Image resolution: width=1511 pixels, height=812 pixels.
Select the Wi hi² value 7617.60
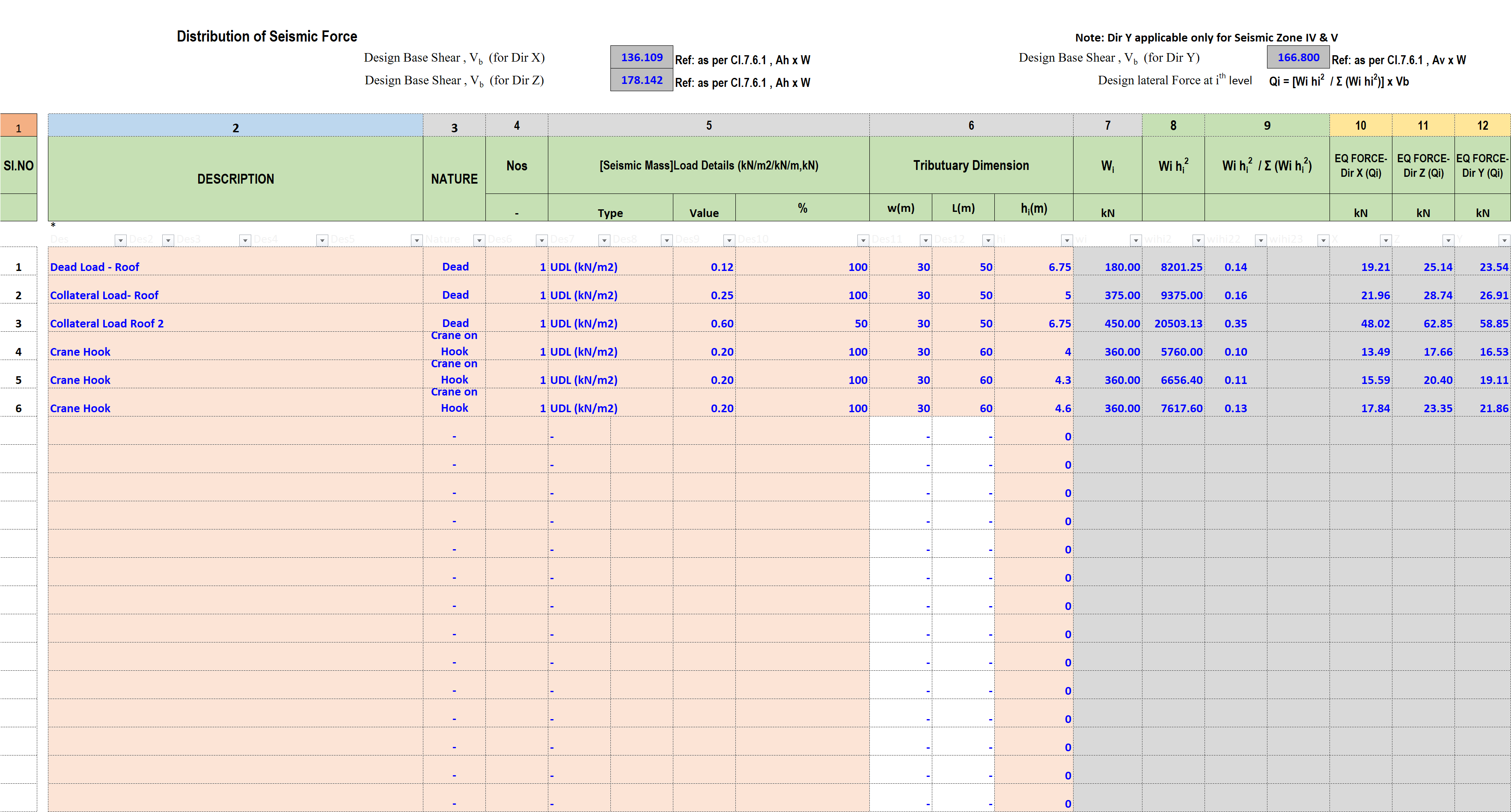coord(1173,402)
